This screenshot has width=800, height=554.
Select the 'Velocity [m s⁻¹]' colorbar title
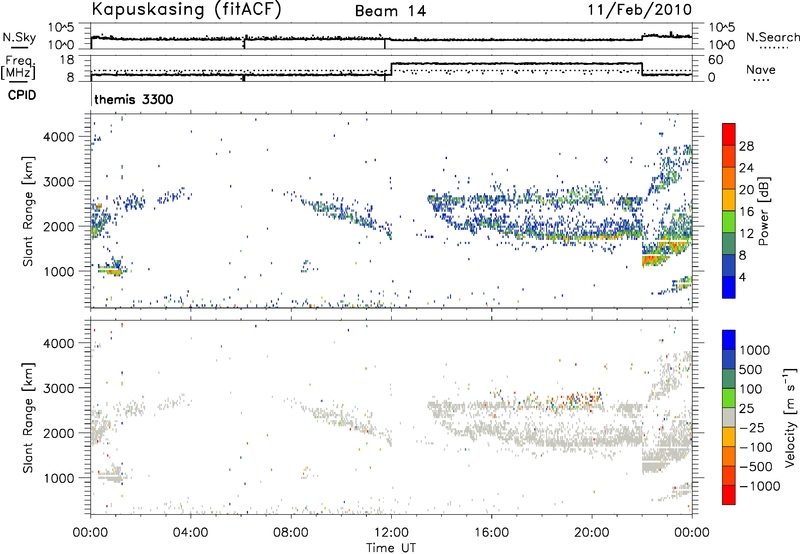790,417
